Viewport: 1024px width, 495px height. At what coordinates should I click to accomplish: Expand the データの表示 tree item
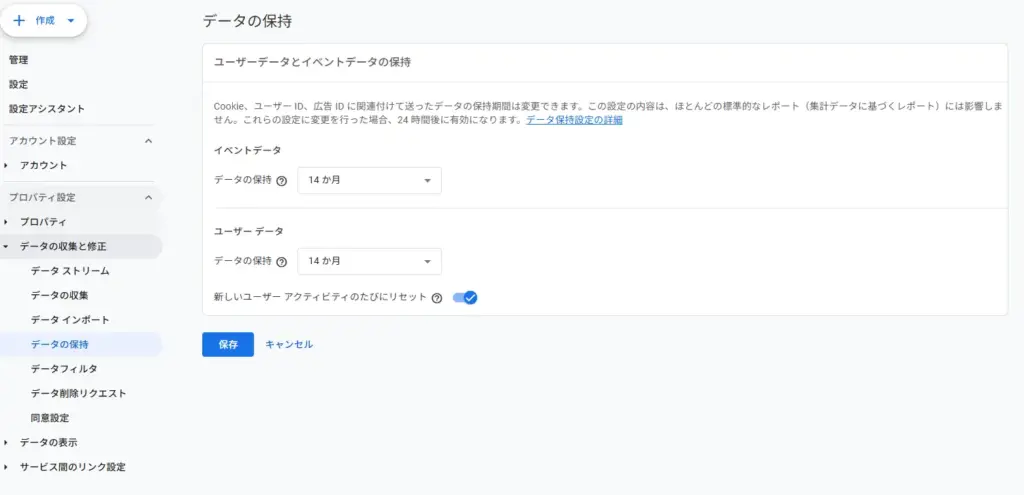6,443
